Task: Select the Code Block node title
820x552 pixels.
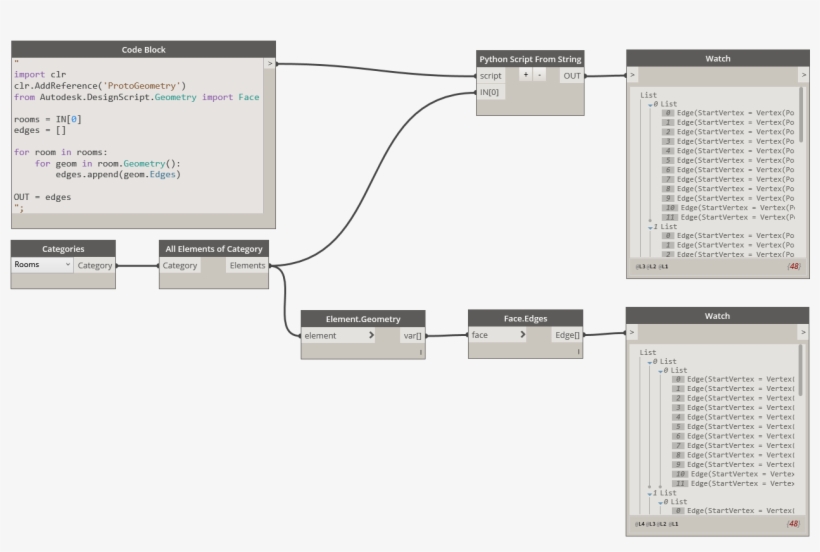Action: pos(143,50)
